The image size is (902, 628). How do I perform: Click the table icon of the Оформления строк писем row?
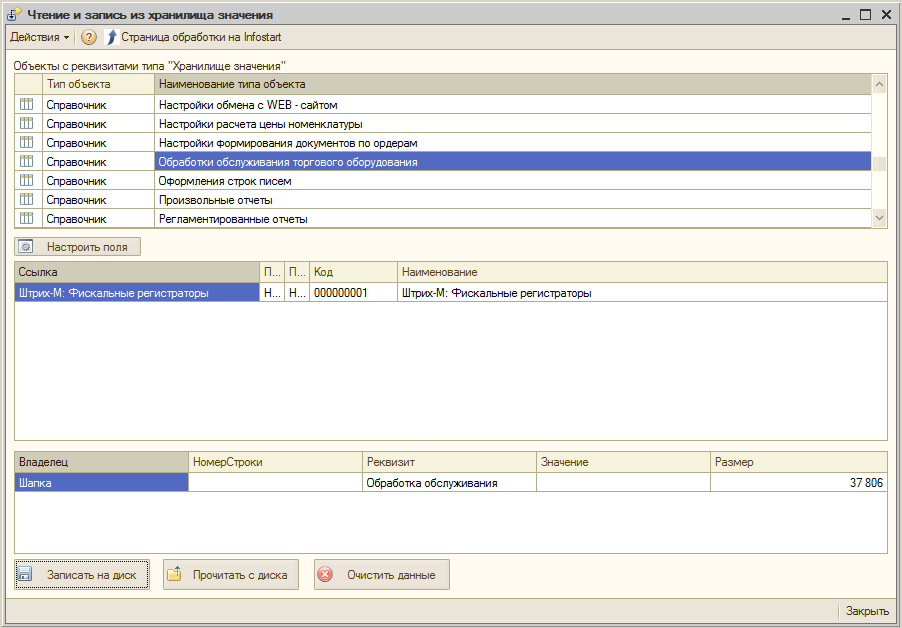(27, 181)
